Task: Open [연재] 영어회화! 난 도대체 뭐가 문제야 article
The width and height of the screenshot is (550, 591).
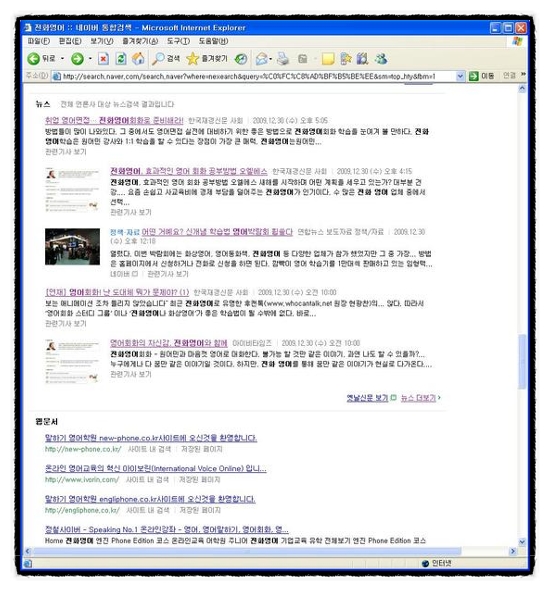Action: pyautogui.click(x=117, y=292)
